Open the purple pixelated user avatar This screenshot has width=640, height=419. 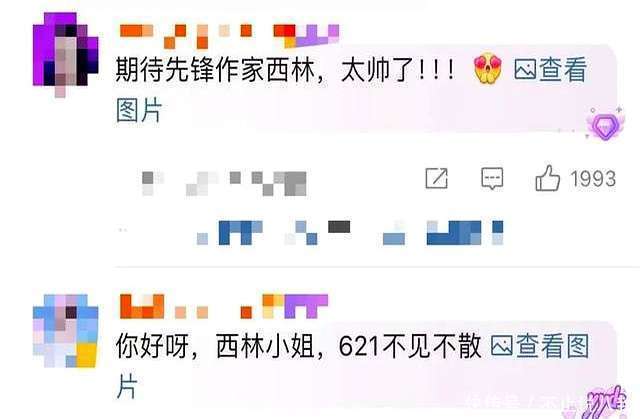[x=65, y=54]
